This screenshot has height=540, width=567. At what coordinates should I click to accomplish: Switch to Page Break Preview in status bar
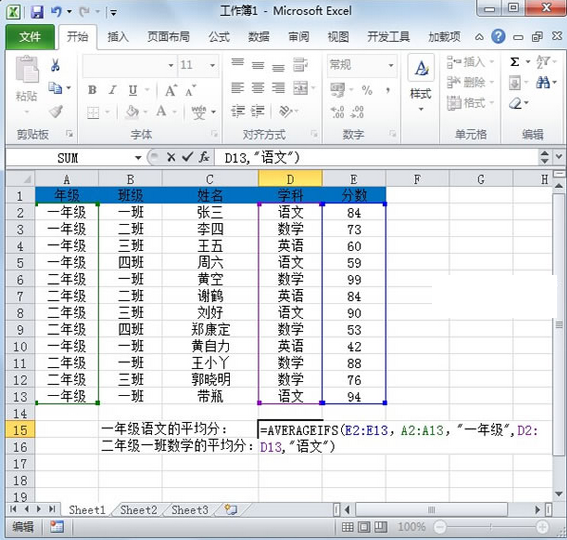381,527
